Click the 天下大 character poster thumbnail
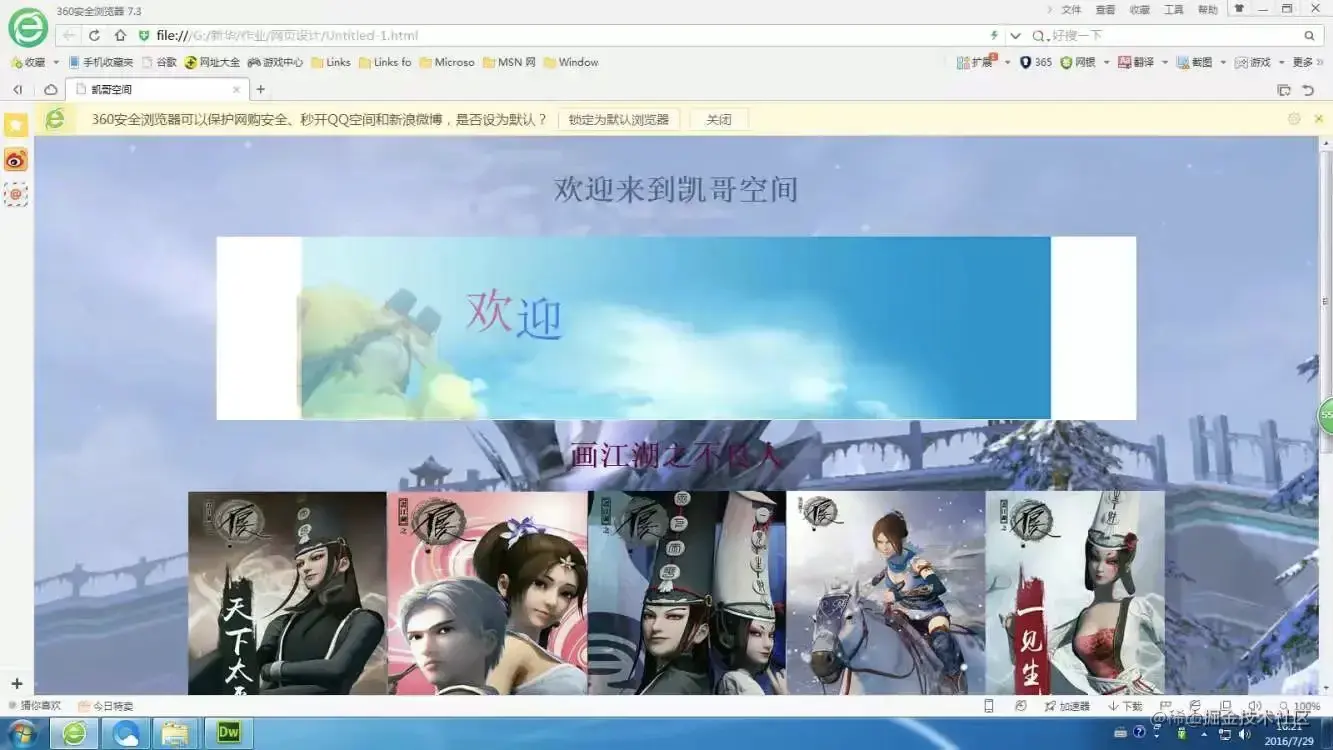This screenshot has width=1333, height=750. (x=288, y=593)
